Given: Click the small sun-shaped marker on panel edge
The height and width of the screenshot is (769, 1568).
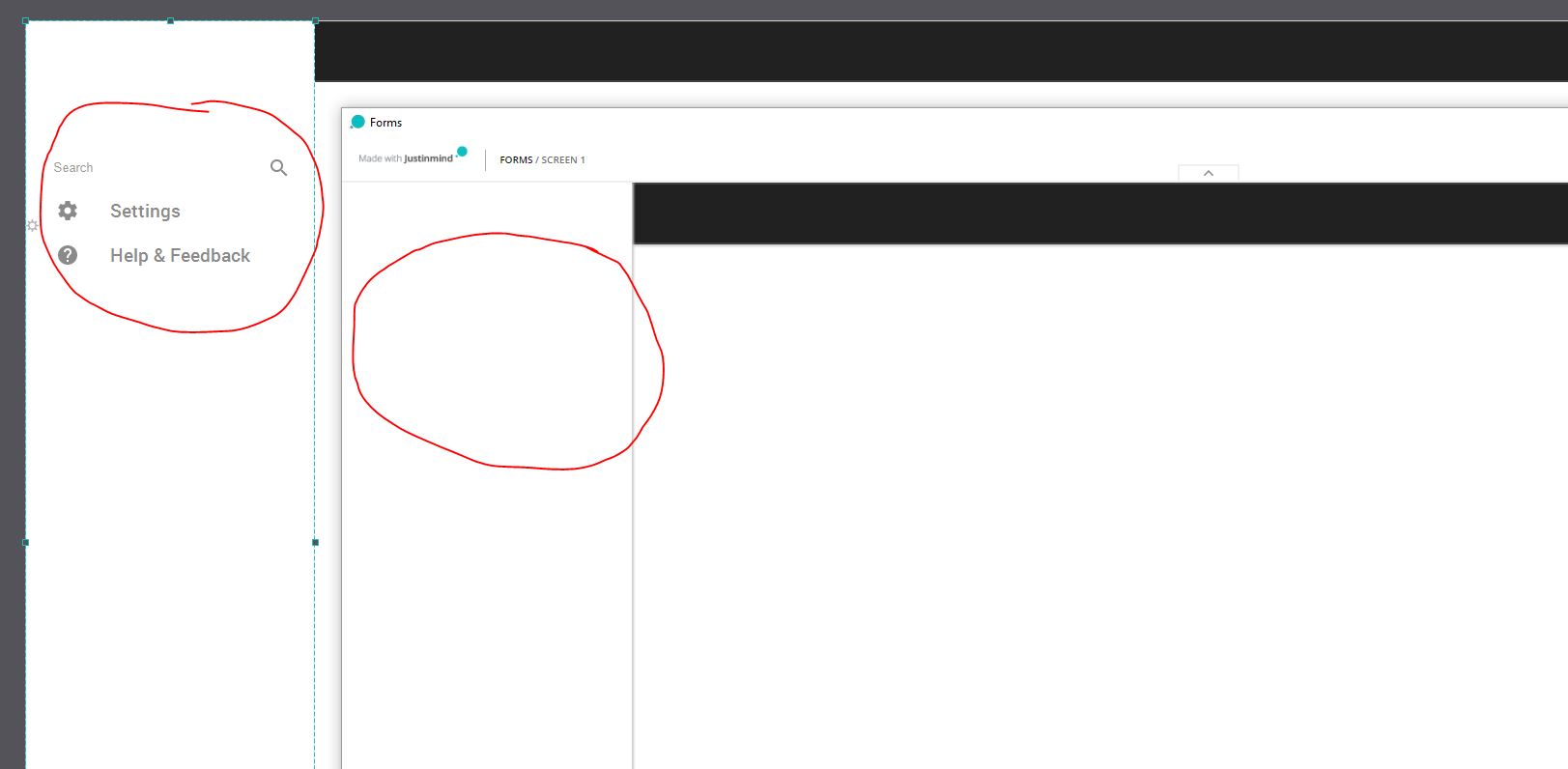Looking at the screenshot, I should coord(32,225).
